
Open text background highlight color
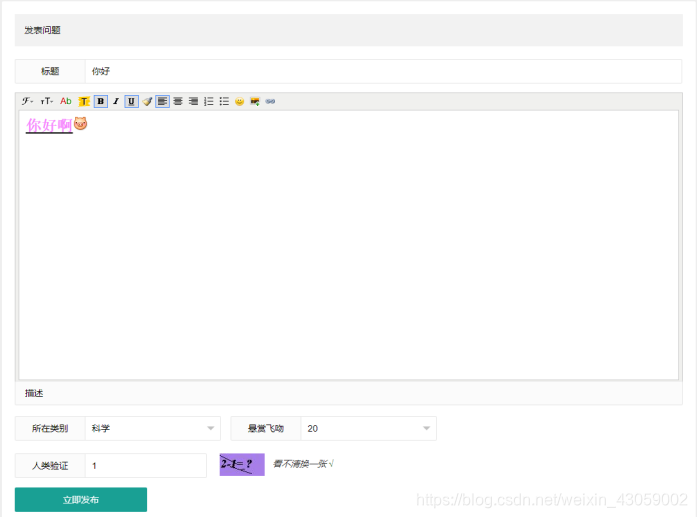[x=84, y=101]
